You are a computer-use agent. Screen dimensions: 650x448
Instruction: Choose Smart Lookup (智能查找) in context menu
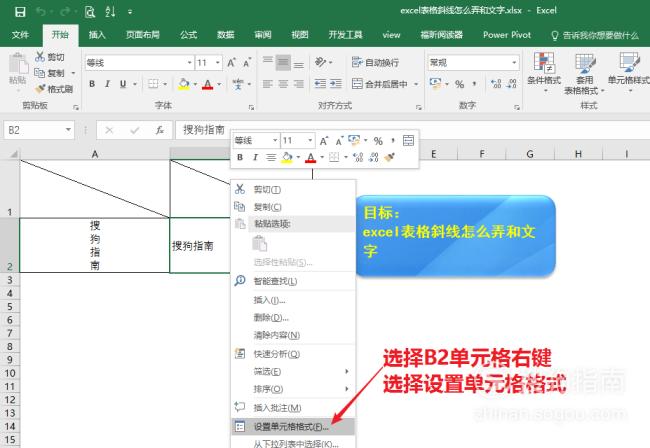(x=293, y=281)
